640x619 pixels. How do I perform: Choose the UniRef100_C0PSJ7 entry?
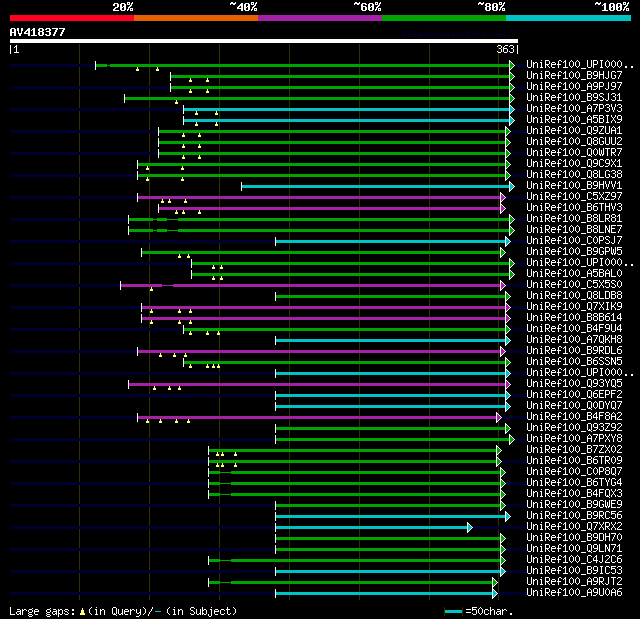click(574, 241)
